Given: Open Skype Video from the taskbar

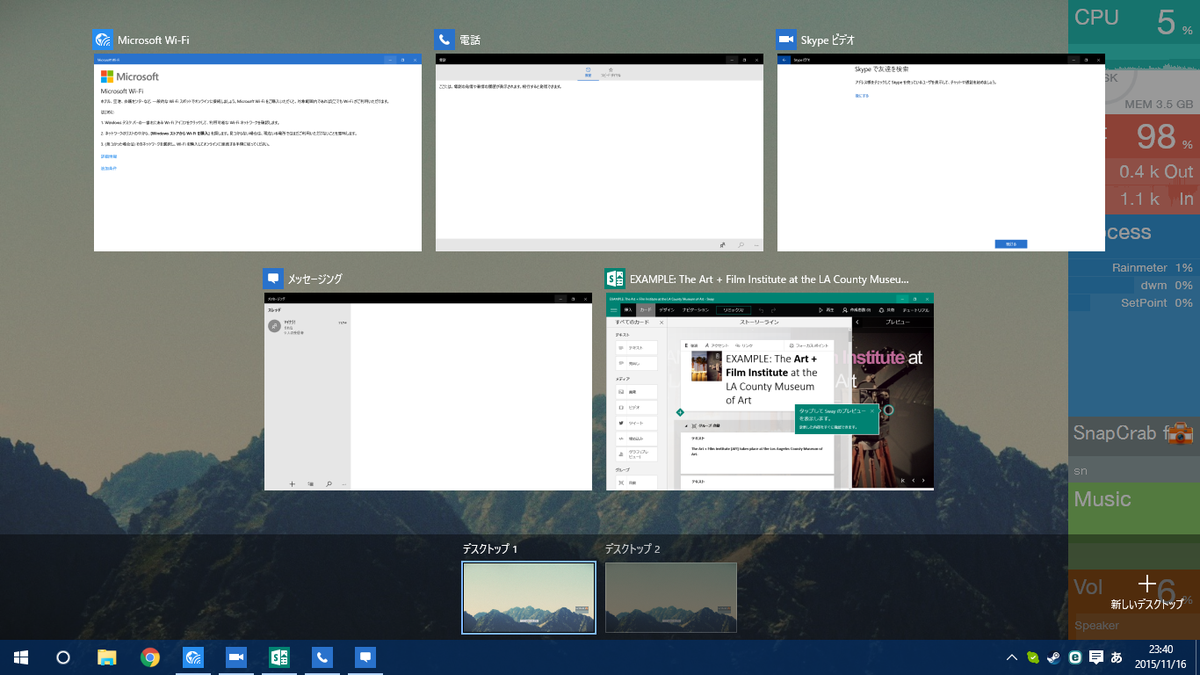Looking at the screenshot, I should tap(235, 657).
